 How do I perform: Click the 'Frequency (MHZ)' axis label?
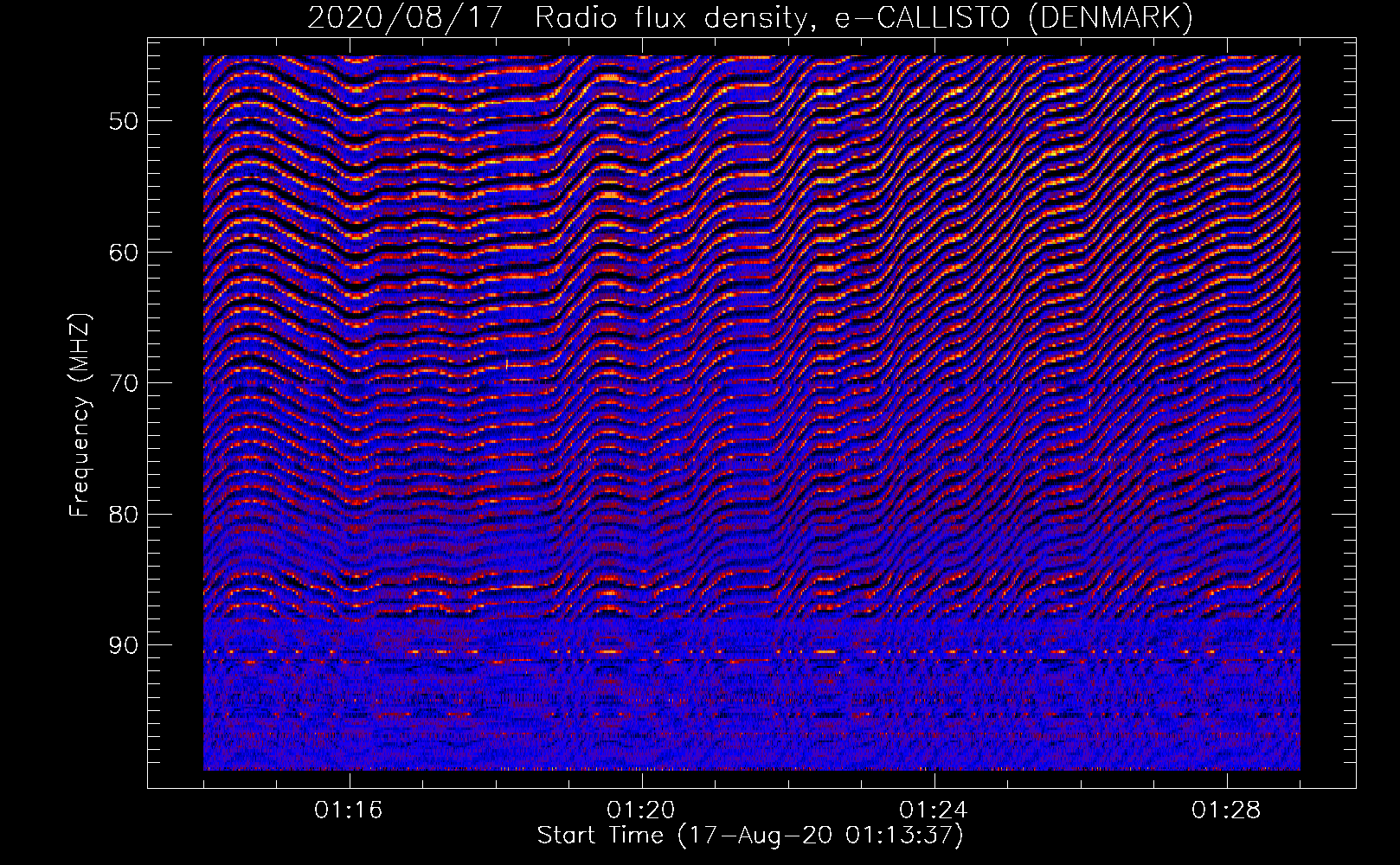tap(80, 415)
